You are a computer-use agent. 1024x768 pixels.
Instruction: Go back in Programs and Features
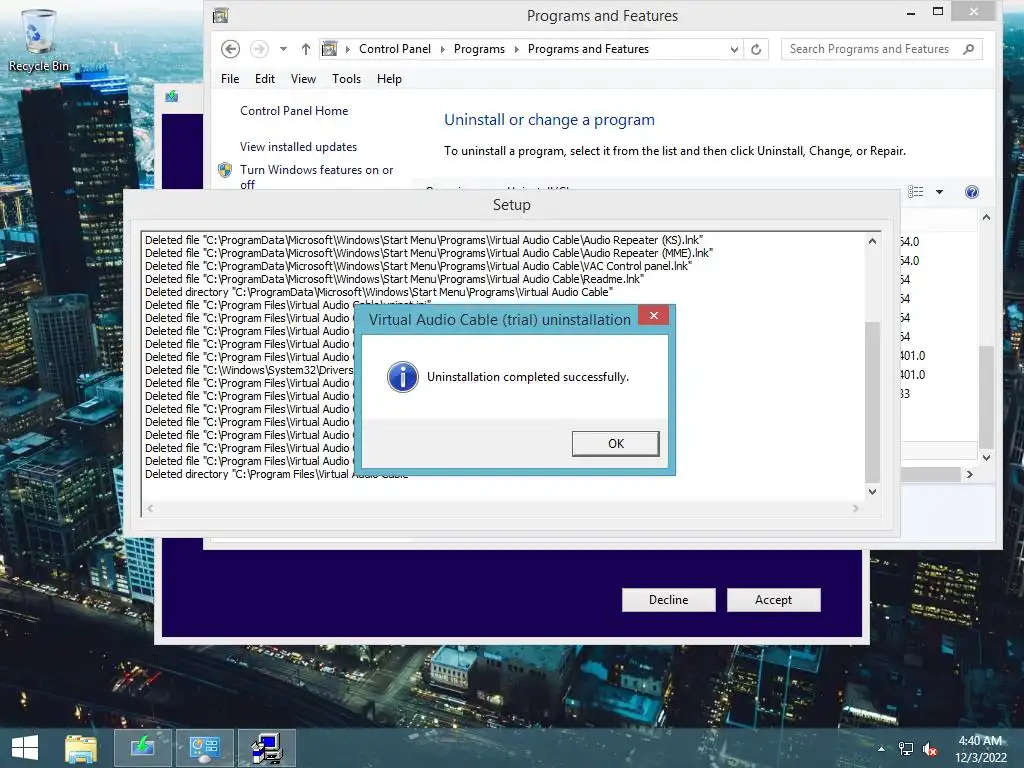click(x=230, y=49)
